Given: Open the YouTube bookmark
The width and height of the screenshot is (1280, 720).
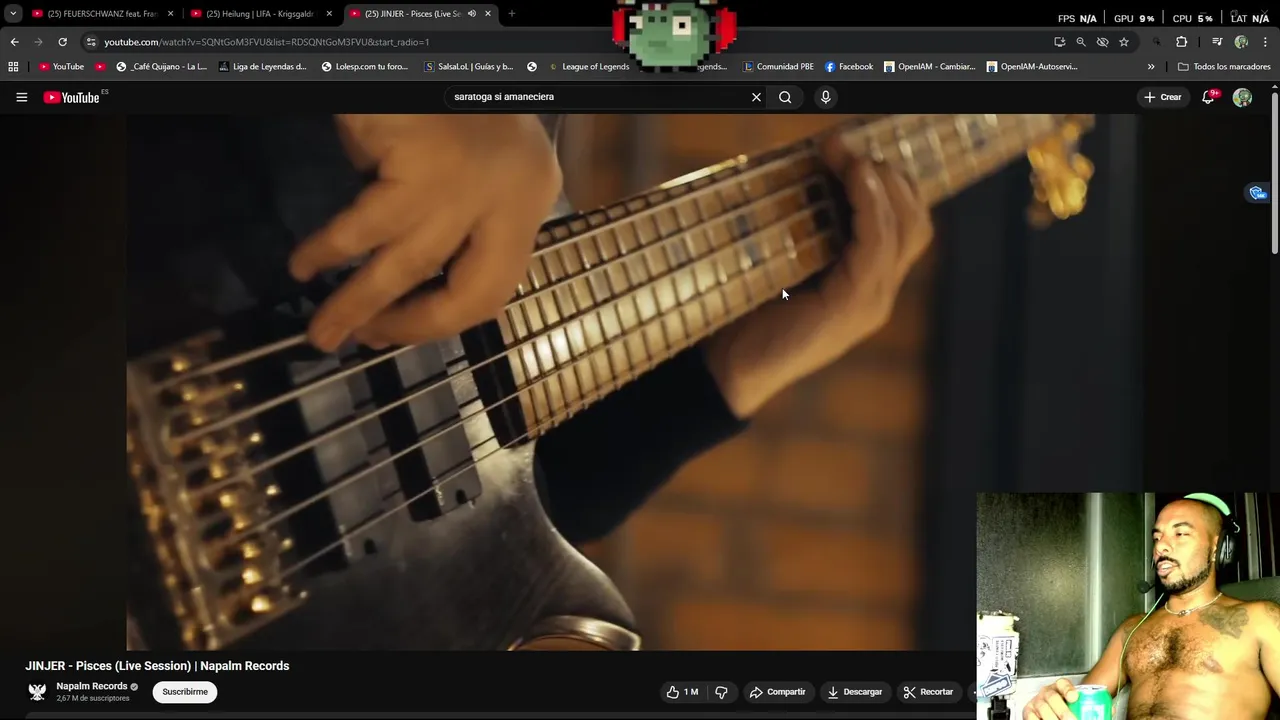Looking at the screenshot, I should coord(61,67).
